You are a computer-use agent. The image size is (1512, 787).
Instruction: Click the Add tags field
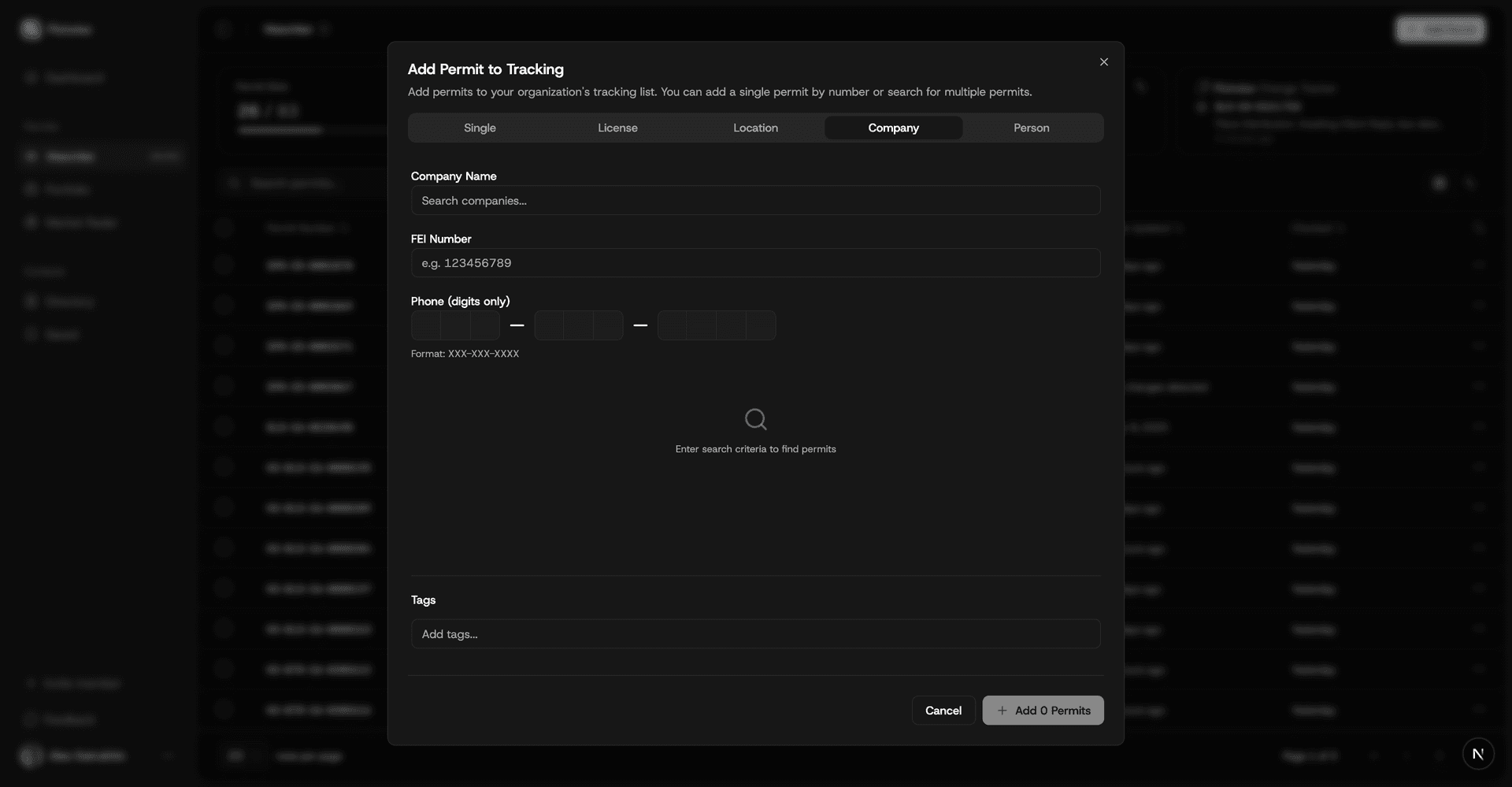(x=755, y=633)
